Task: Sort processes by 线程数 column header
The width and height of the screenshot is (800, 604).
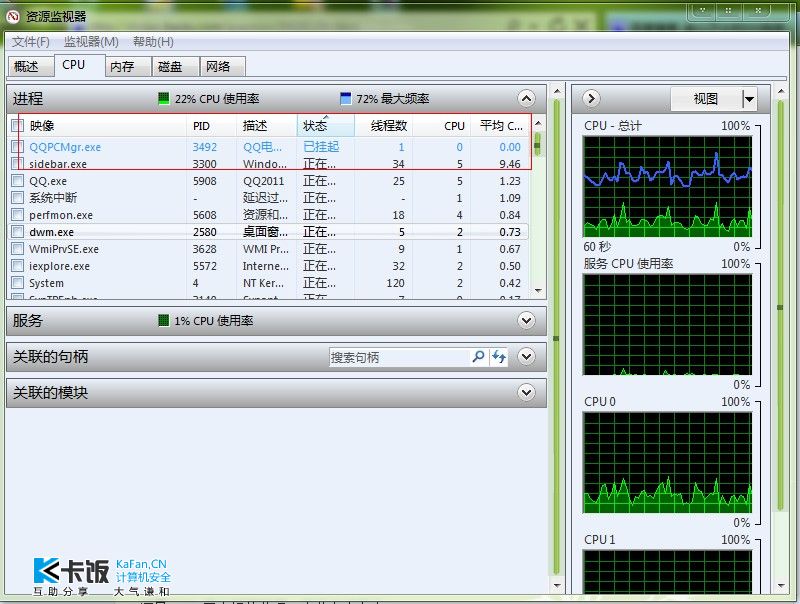Action: (384, 125)
